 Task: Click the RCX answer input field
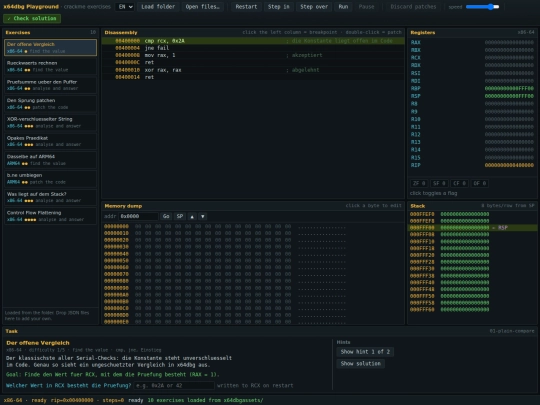click(174, 385)
